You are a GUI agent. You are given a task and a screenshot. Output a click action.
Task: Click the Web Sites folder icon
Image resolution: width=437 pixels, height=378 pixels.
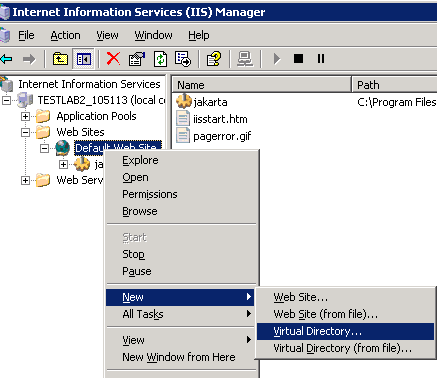pos(43,132)
